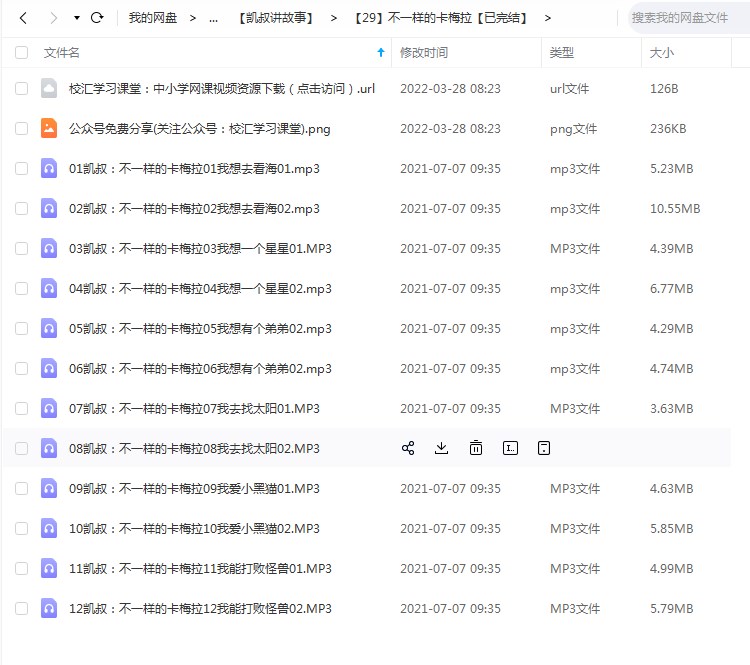750x665 pixels.
Task: Select checkbox for 校汇学习课堂 .url file
Action: (x=22, y=89)
